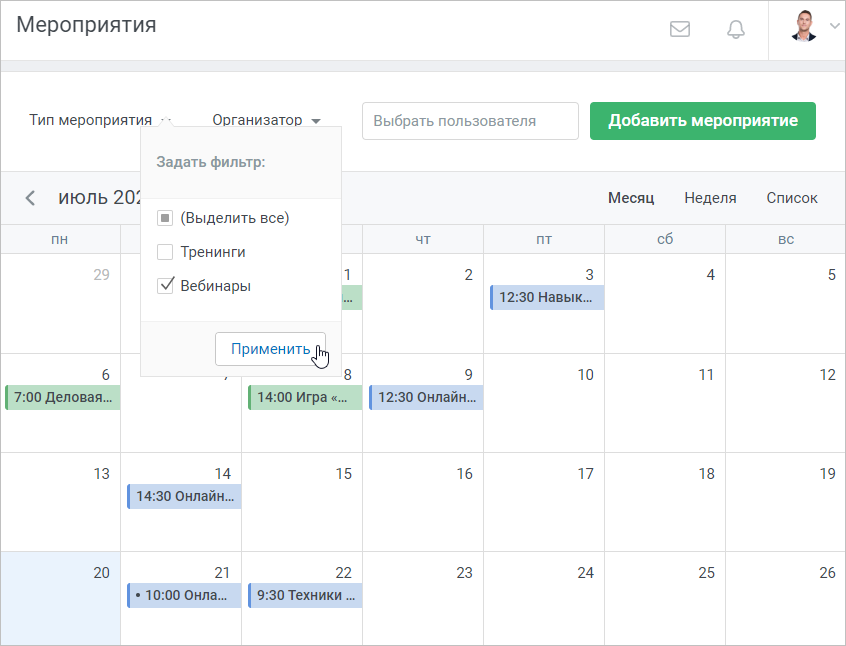The height and width of the screenshot is (646, 846).
Task: Open the 14:30 Онлайн… event on July 14
Action: 184,497
